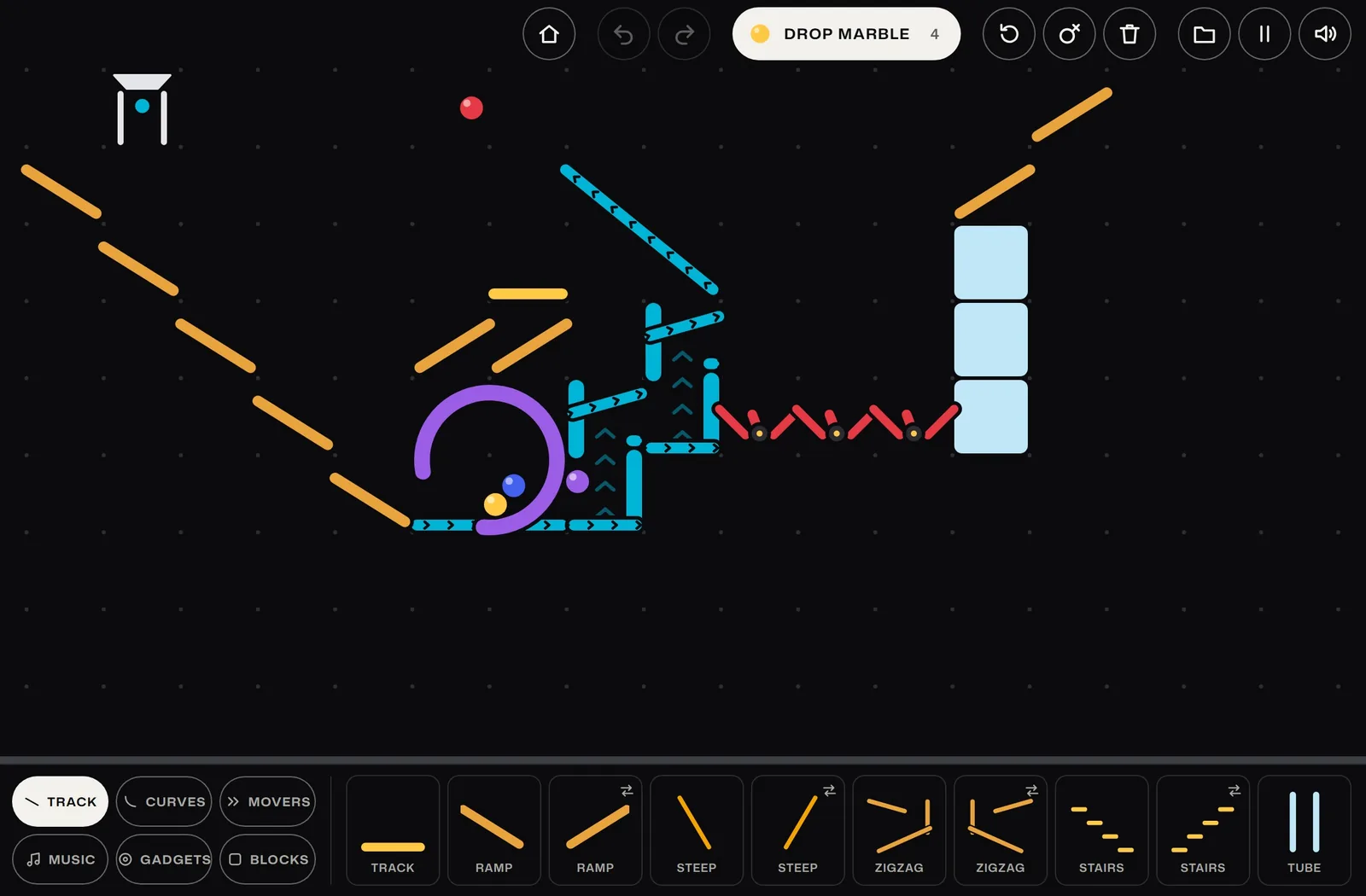Open the Gadgets category
Viewport: 1366px width, 896px height.
pos(164,859)
